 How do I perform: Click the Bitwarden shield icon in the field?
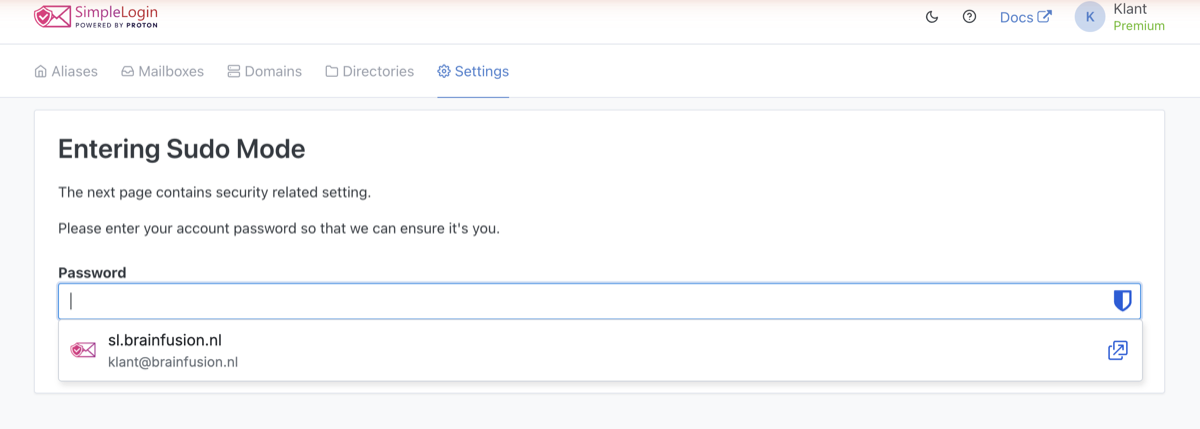coord(1122,301)
